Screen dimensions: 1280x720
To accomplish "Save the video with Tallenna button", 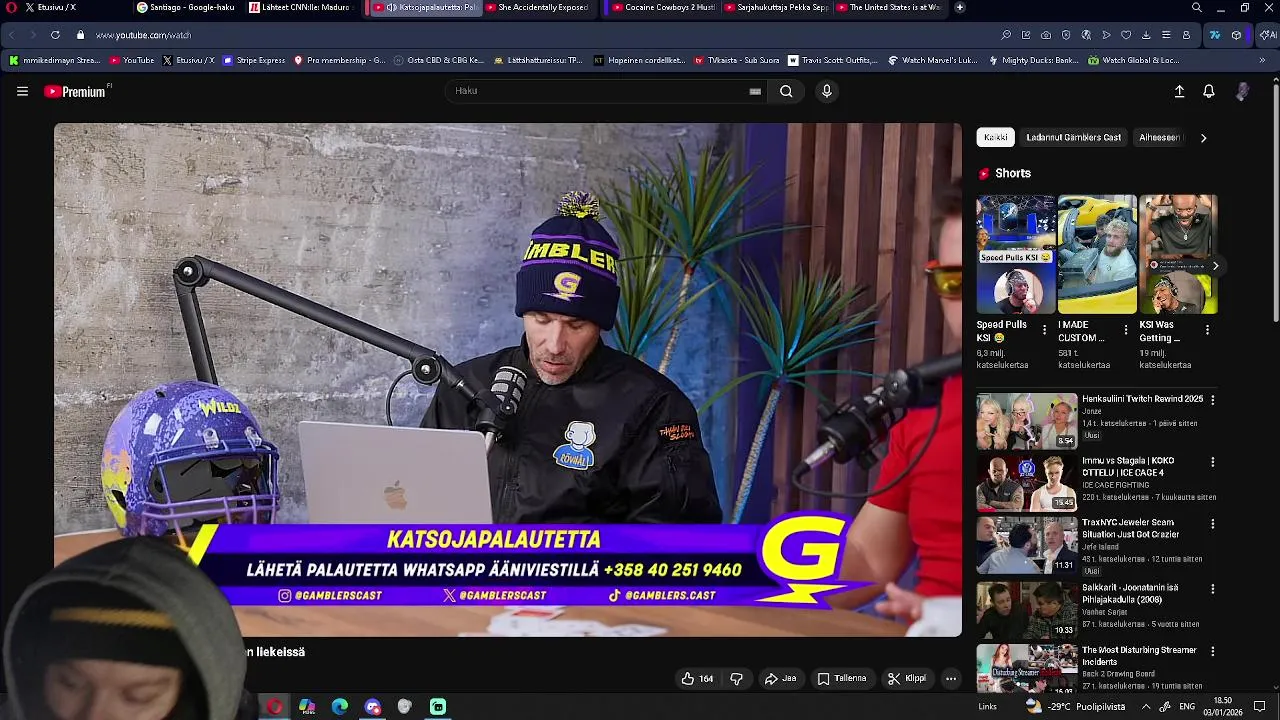I will point(842,678).
